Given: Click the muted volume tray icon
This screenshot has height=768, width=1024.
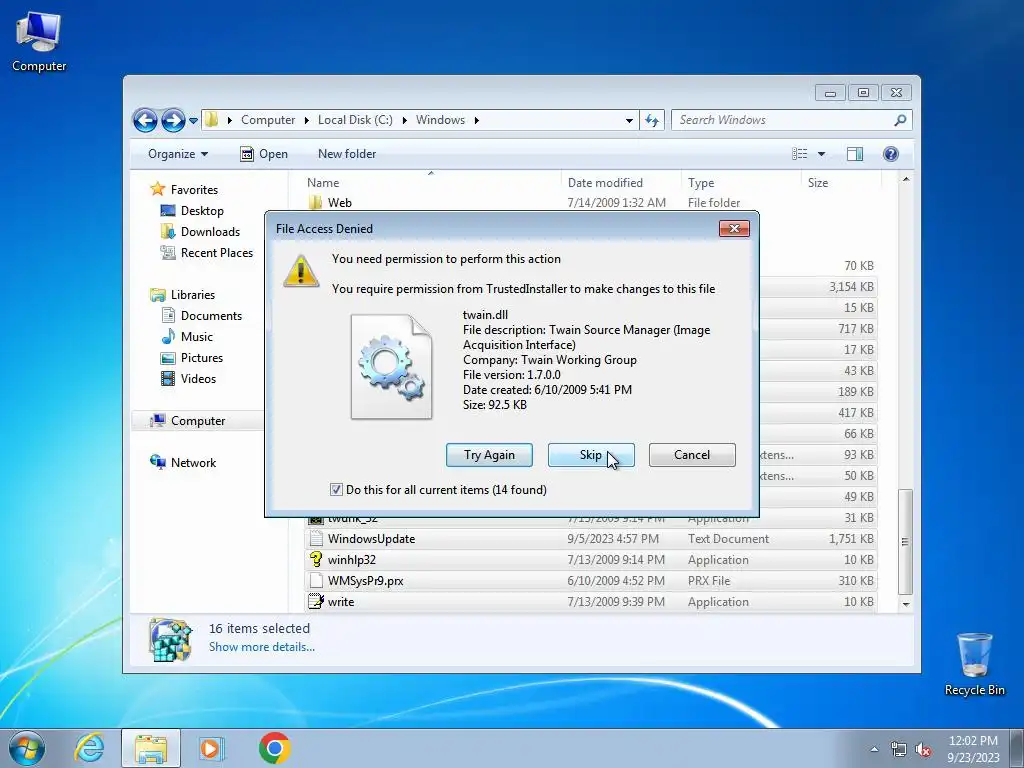Looking at the screenshot, I should coord(923,750).
